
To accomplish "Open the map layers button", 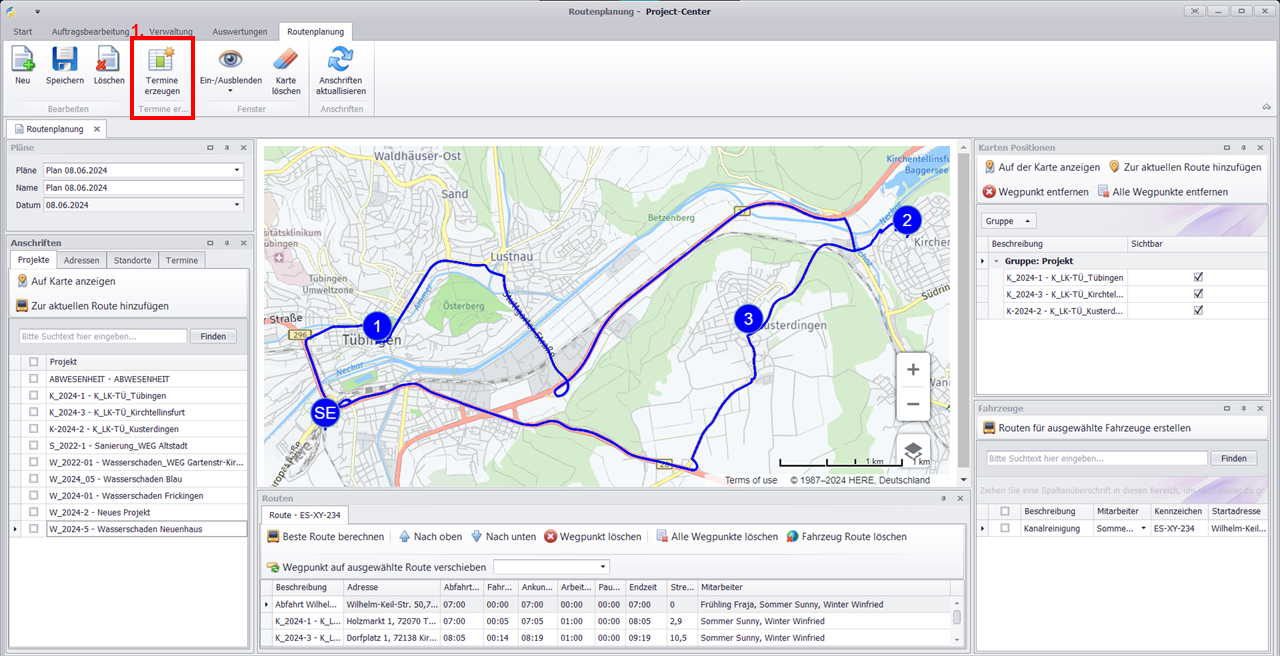I will coord(912,452).
